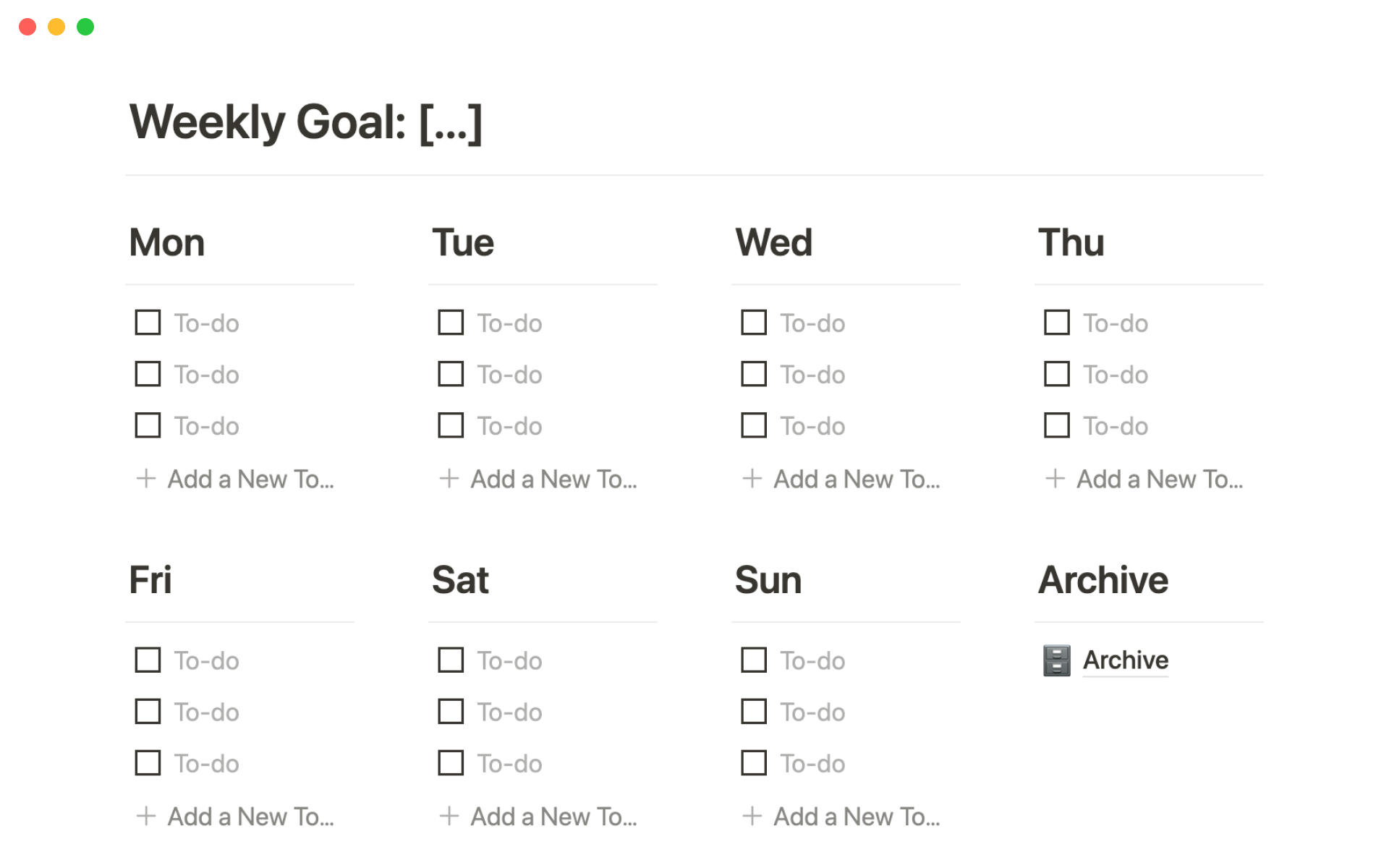Image resolution: width=1389 pixels, height=868 pixels.
Task: Click the plus icon under Saturday's list
Action: tap(449, 817)
